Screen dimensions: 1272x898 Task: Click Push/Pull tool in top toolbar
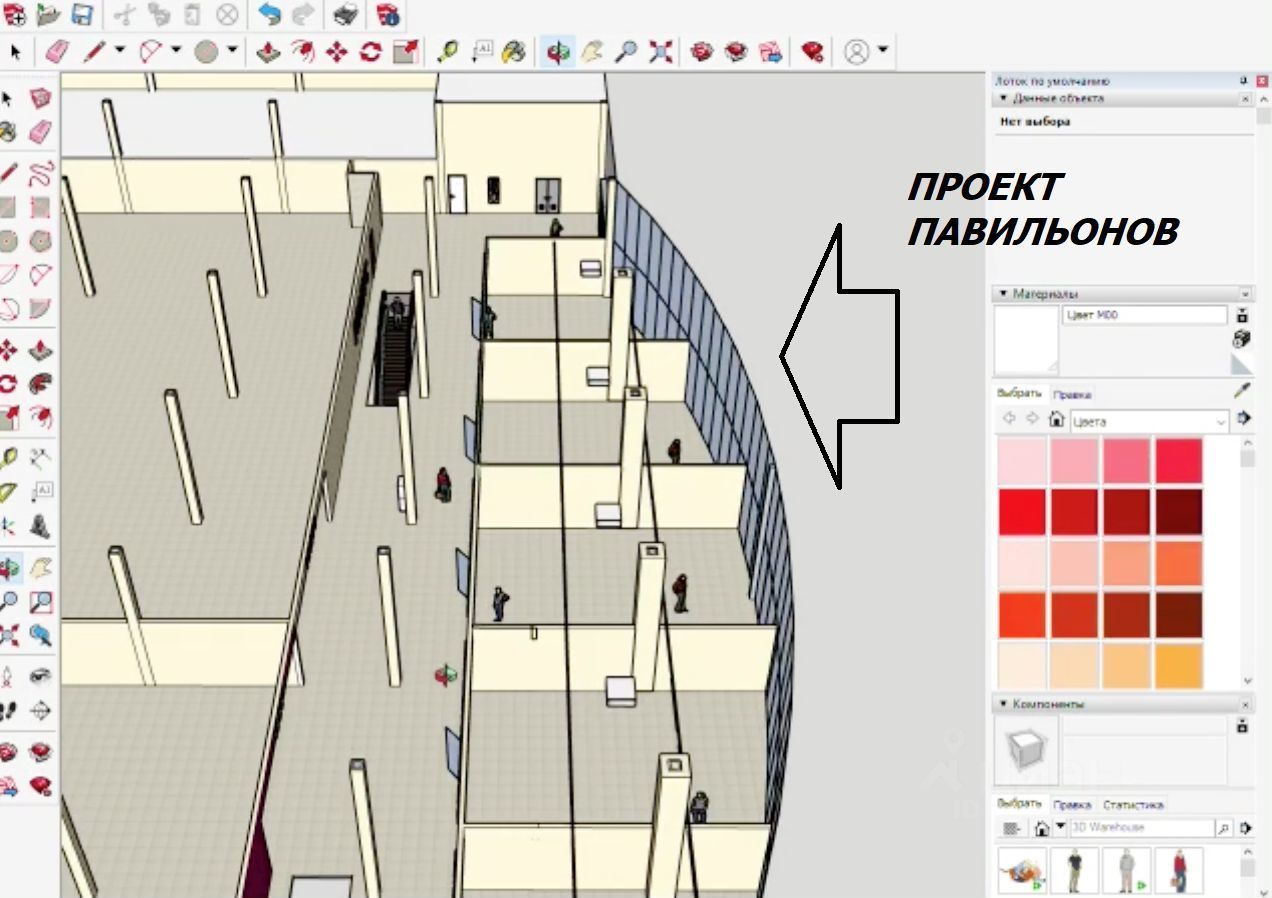click(267, 51)
